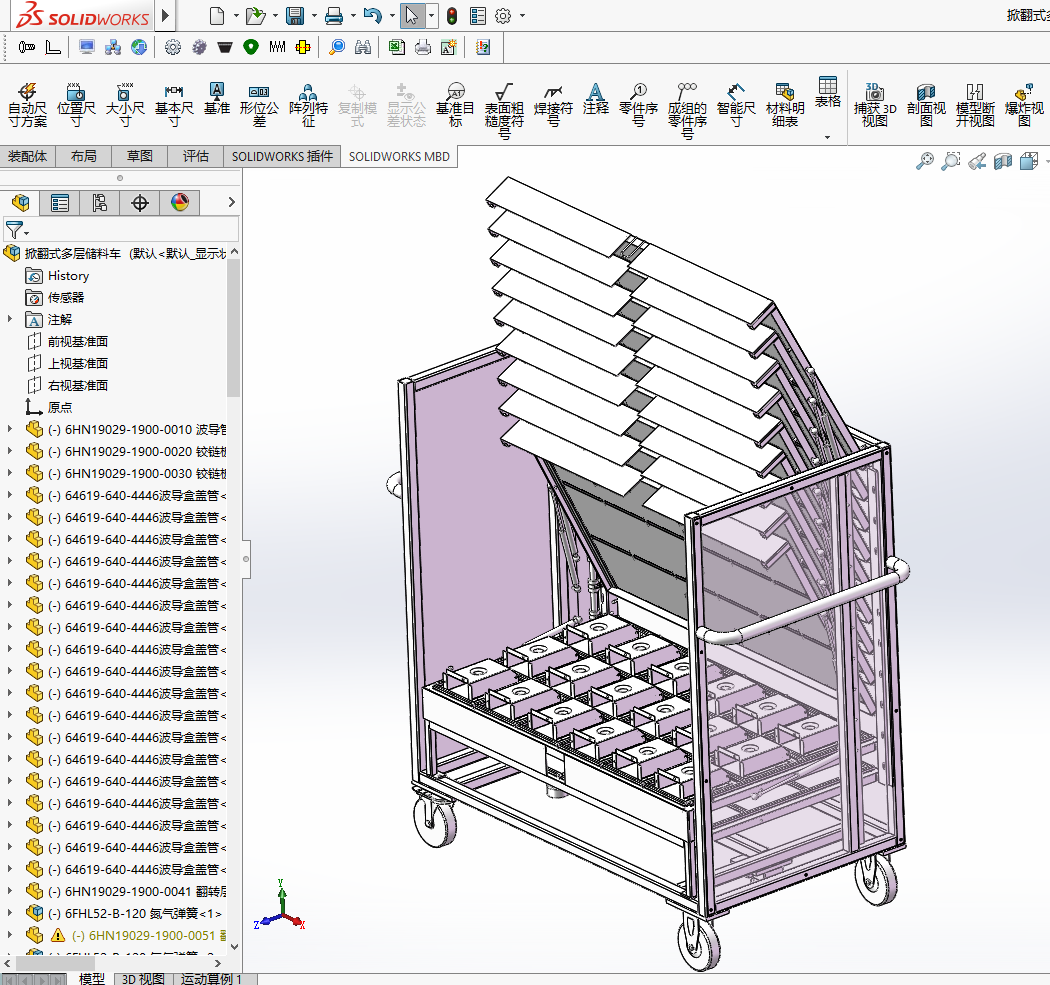Click Smart Dimension (智能尺寸) tool

[736, 105]
